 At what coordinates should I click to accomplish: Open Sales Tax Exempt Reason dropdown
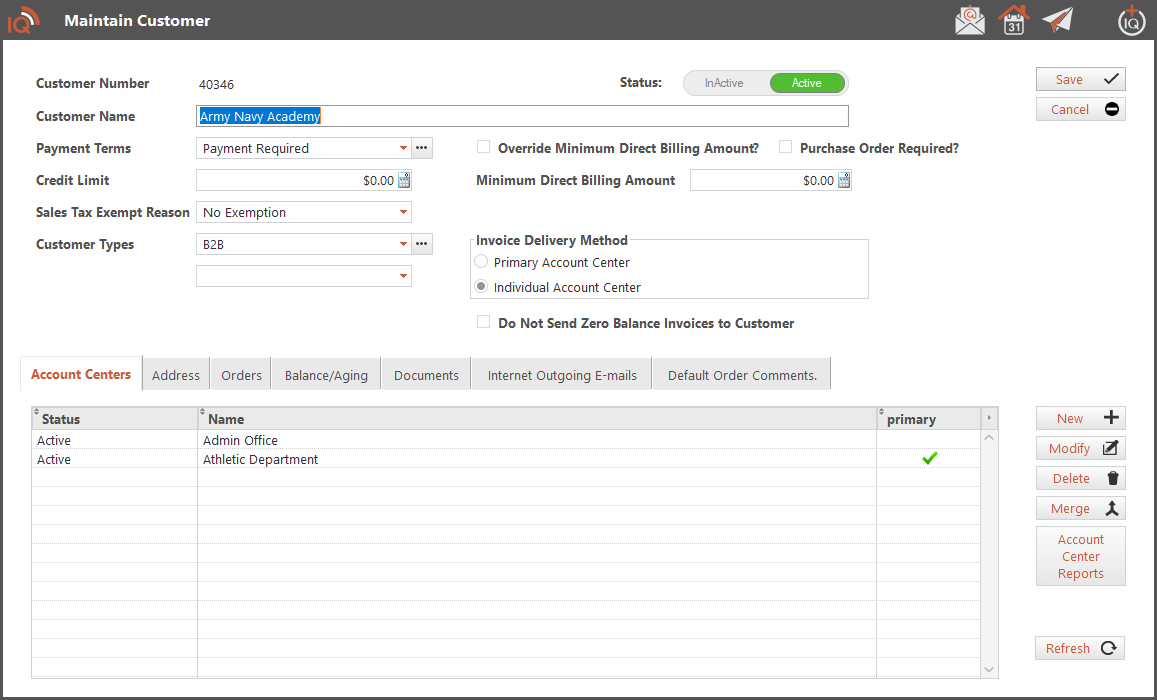coord(403,213)
